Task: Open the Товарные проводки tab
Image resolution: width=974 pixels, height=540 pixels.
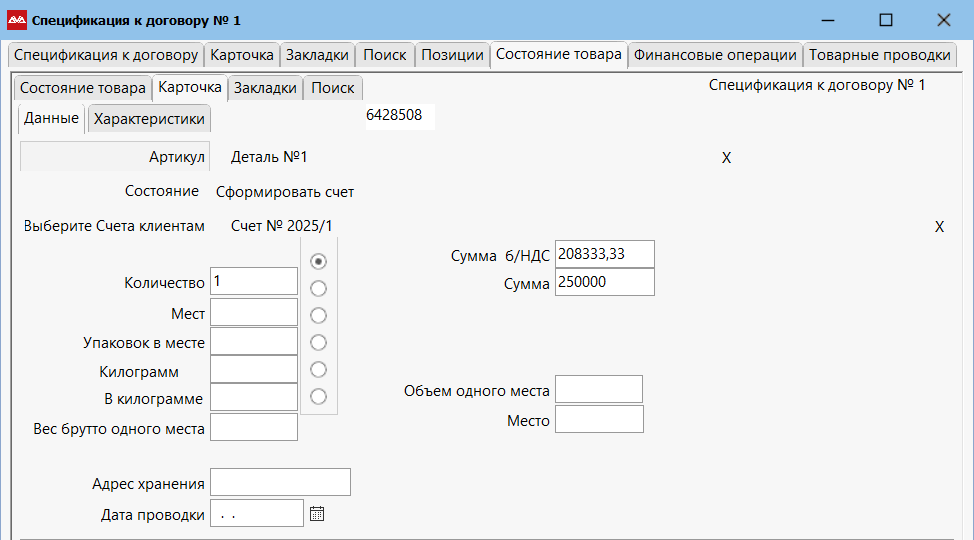Action: coord(879,55)
